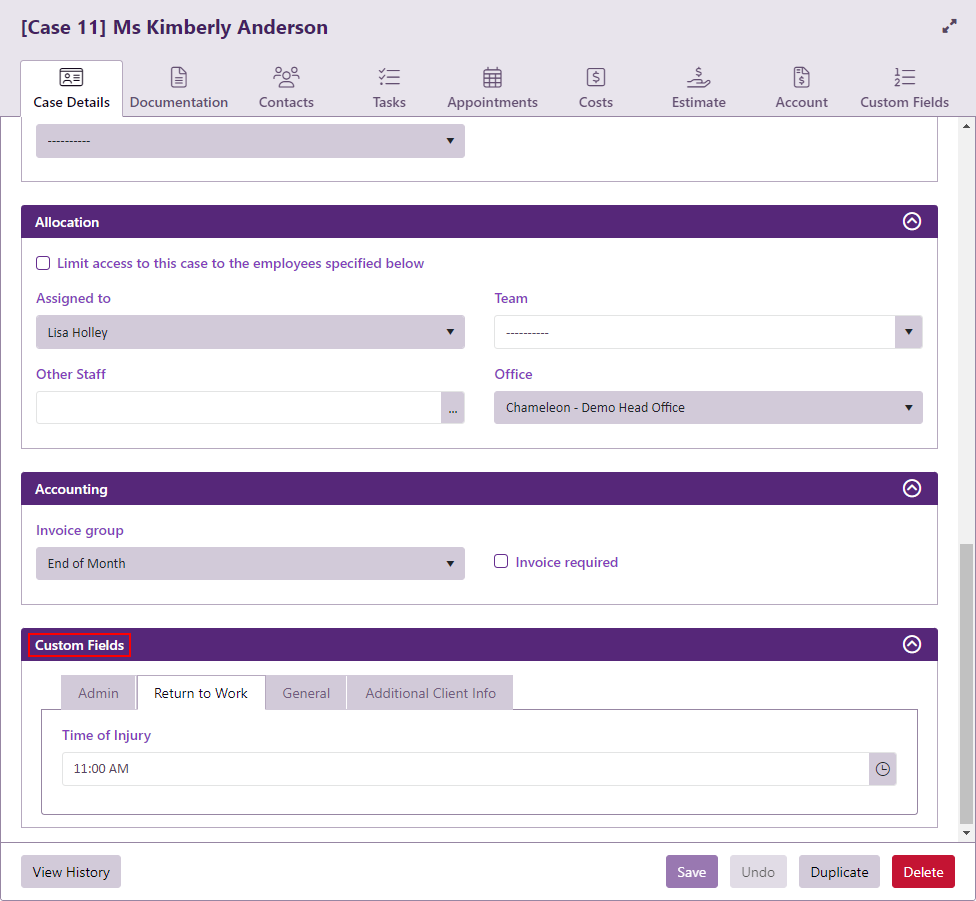This screenshot has width=976, height=901.
Task: Open the Costs dollar icon
Action: [x=596, y=78]
